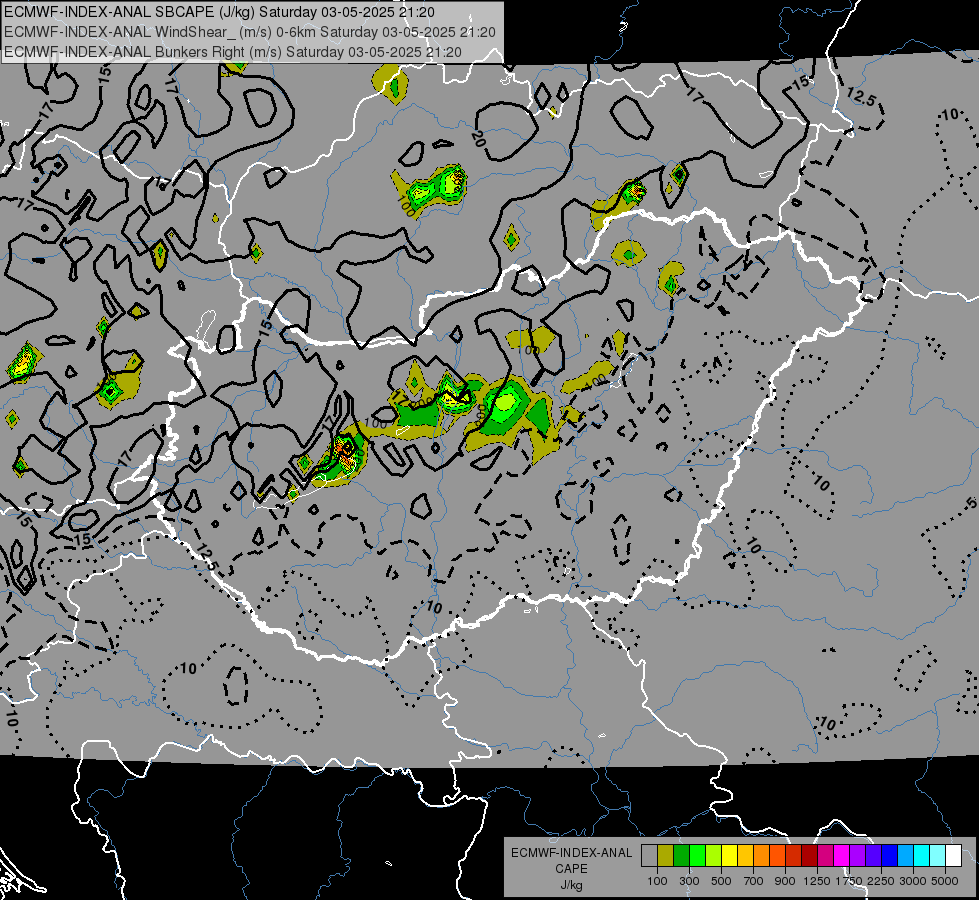Click the legend scale value 300
The height and width of the screenshot is (900, 979).
[689, 881]
